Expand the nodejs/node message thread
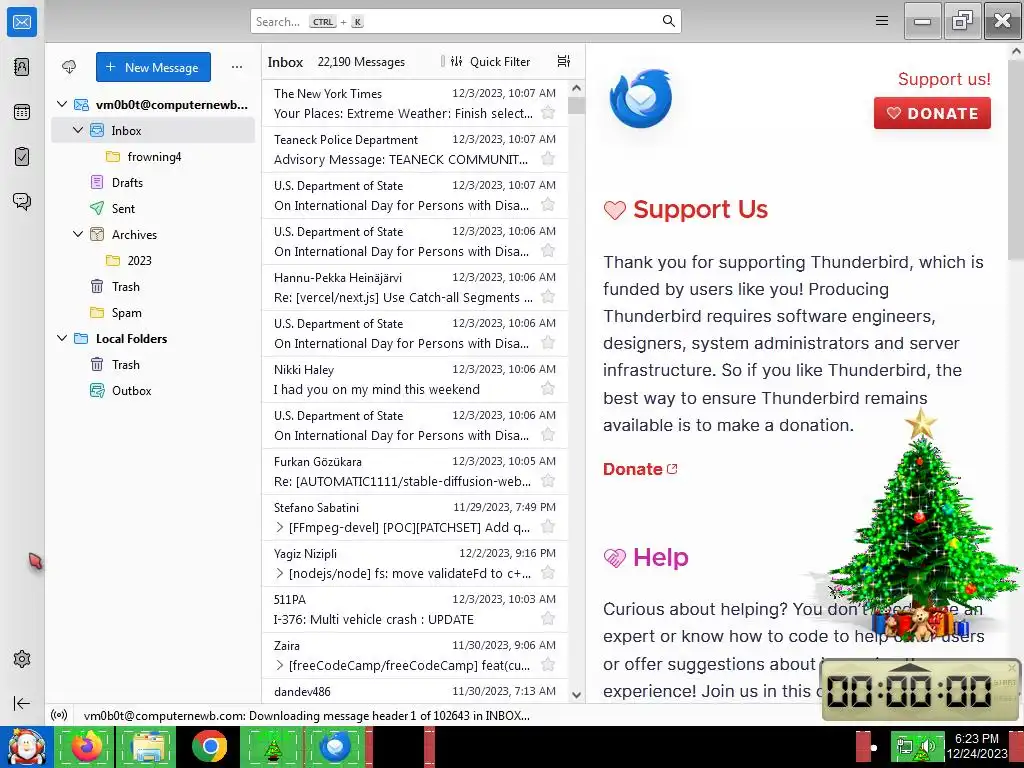 pyautogui.click(x=280, y=573)
